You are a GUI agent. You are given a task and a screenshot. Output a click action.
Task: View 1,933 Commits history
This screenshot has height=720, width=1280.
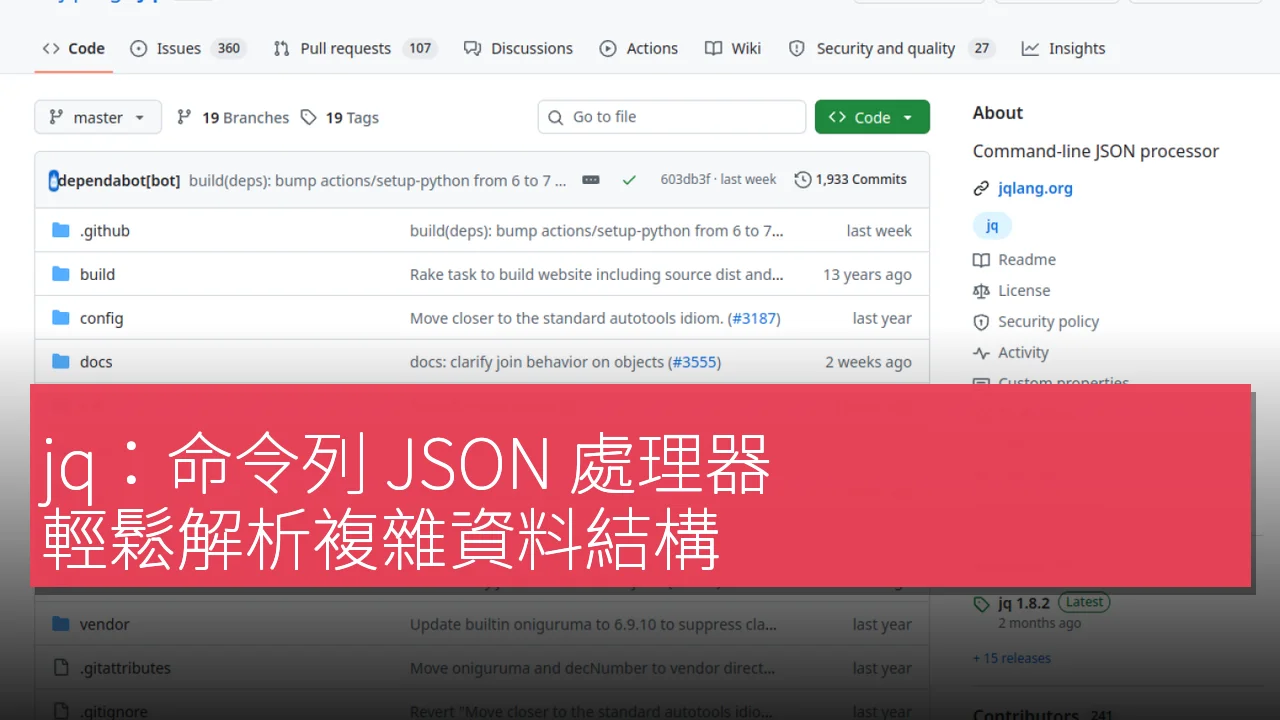[x=851, y=179]
